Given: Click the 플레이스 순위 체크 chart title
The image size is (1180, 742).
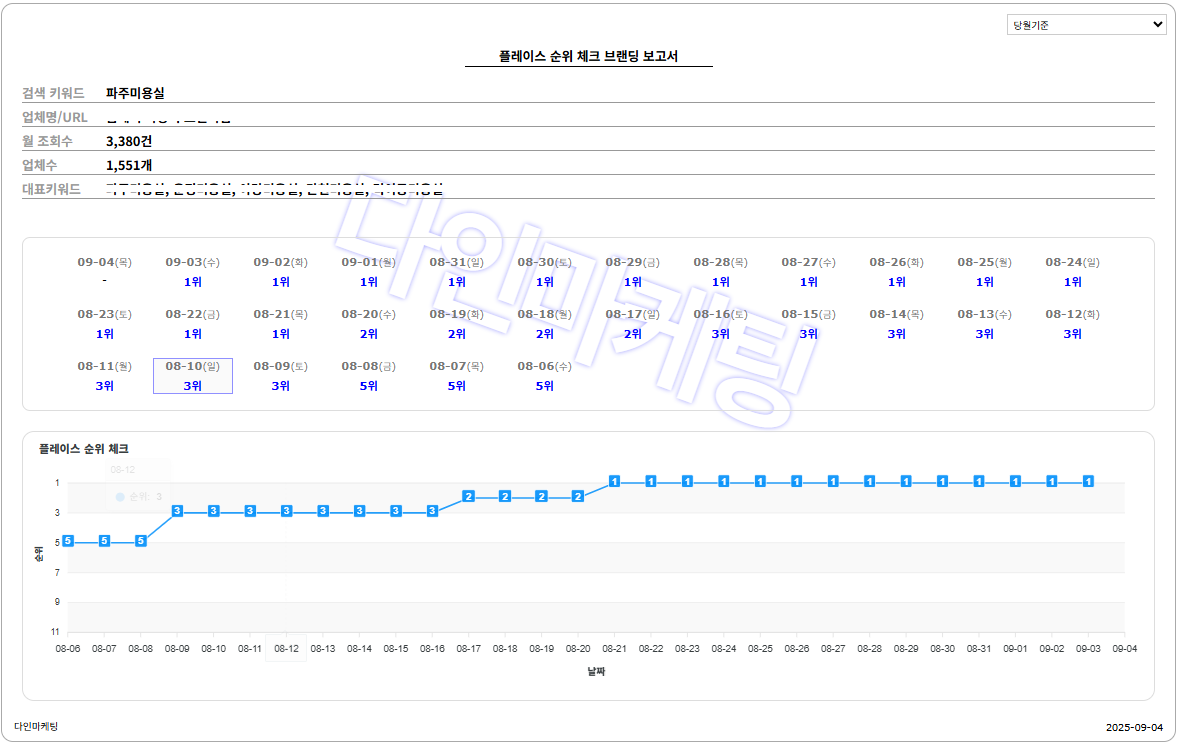Looking at the screenshot, I should click(84, 449).
